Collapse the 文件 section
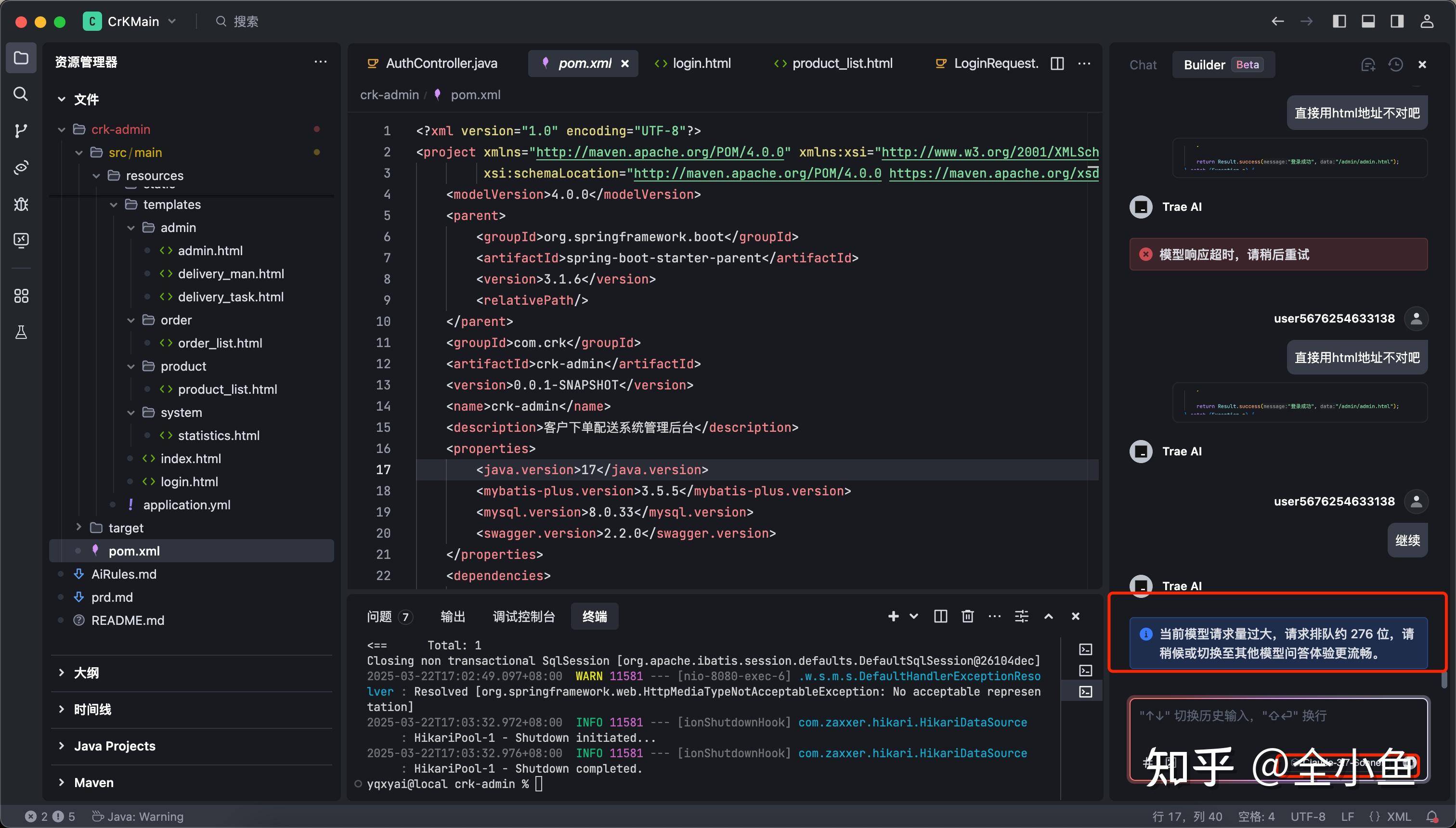 point(62,100)
